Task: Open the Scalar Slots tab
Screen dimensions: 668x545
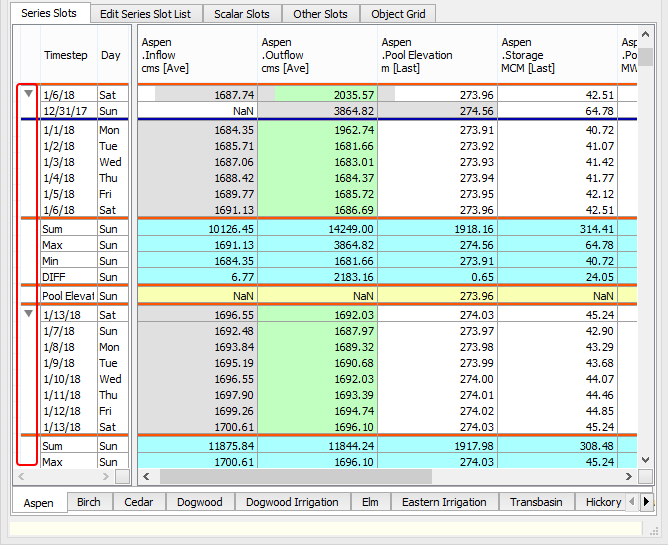Action: (242, 14)
